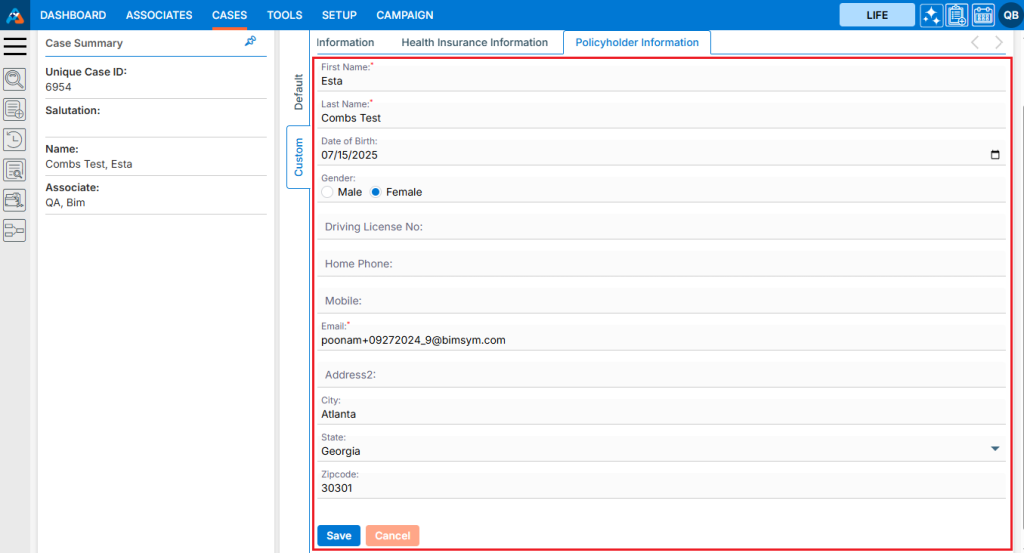This screenshot has height=553, width=1024.
Task: Click the add-document icon in left sidebar
Action: pos(15,110)
